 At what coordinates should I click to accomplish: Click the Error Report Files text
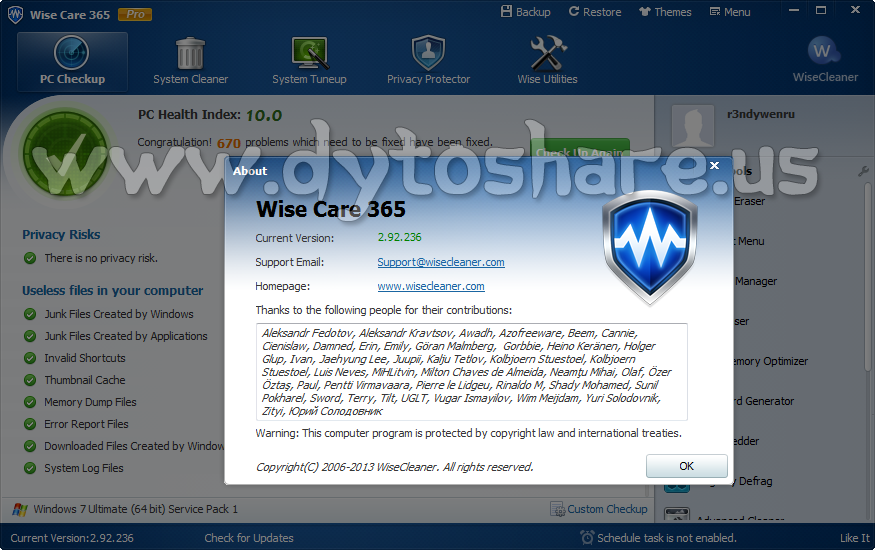click(86, 424)
